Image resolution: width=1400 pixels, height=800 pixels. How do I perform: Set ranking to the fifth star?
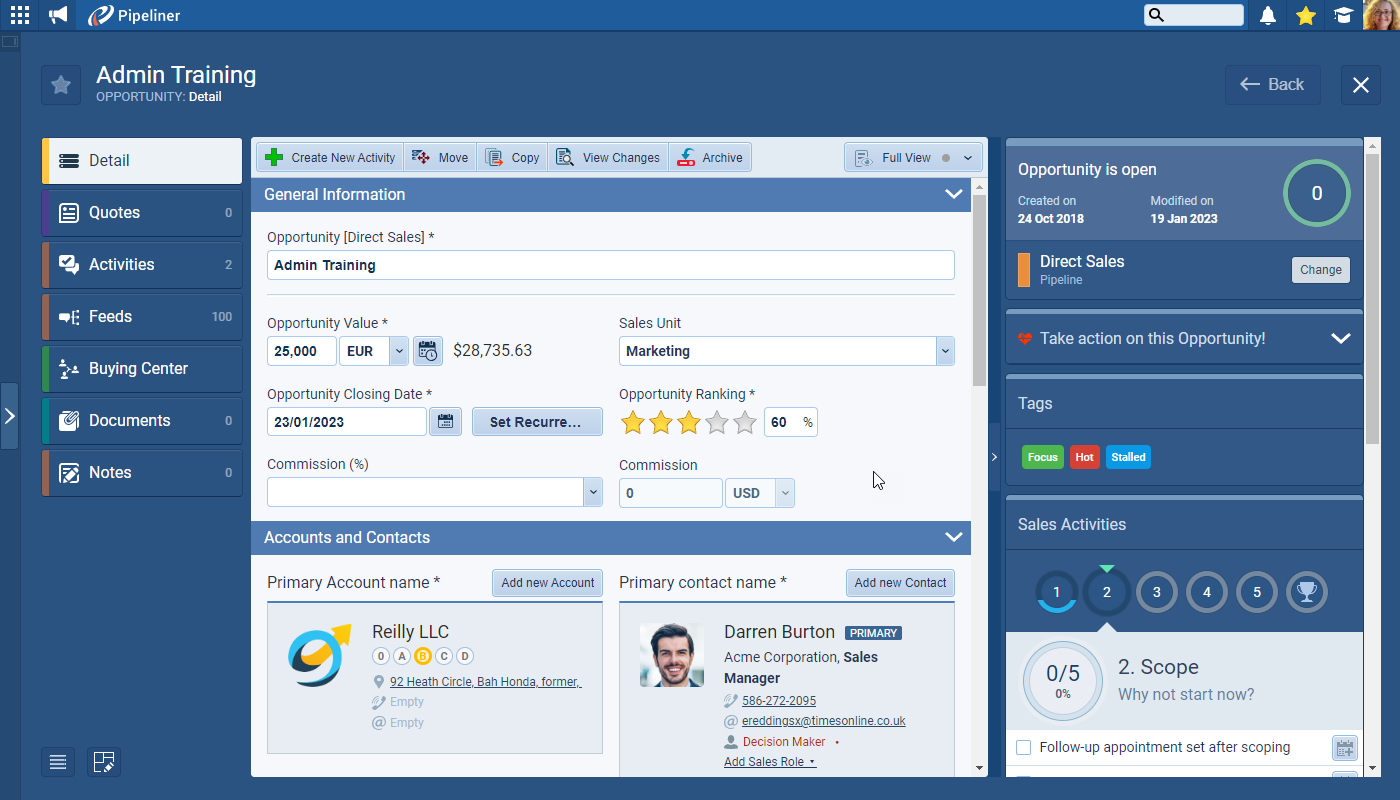click(x=745, y=423)
